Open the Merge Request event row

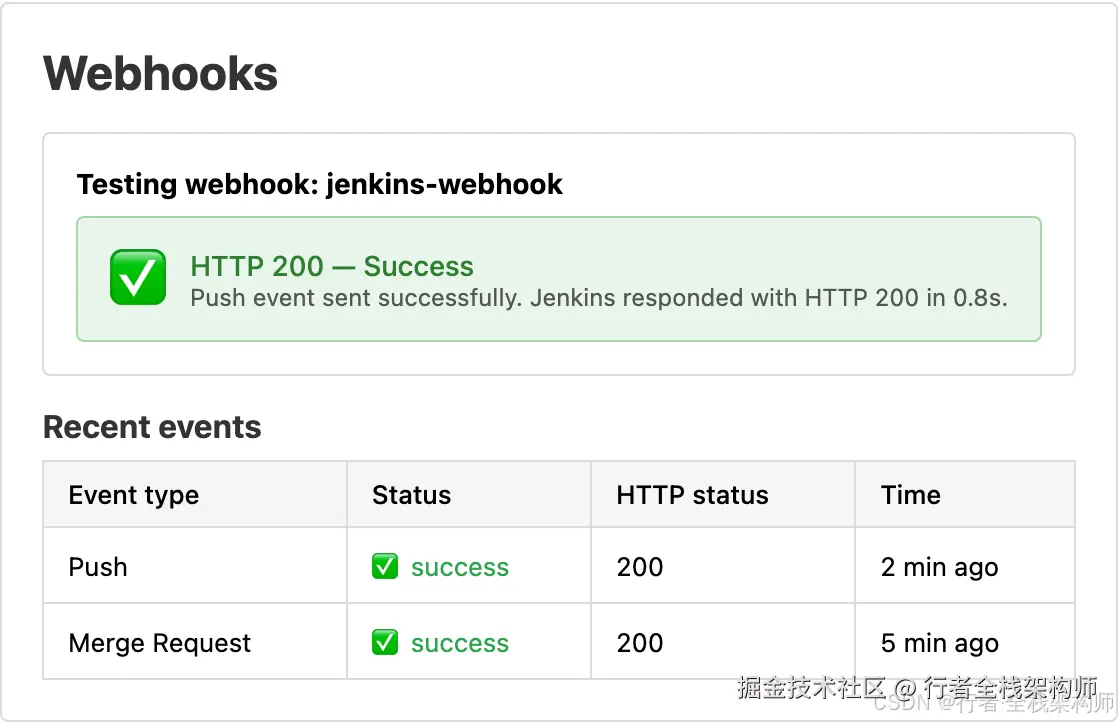(559, 641)
